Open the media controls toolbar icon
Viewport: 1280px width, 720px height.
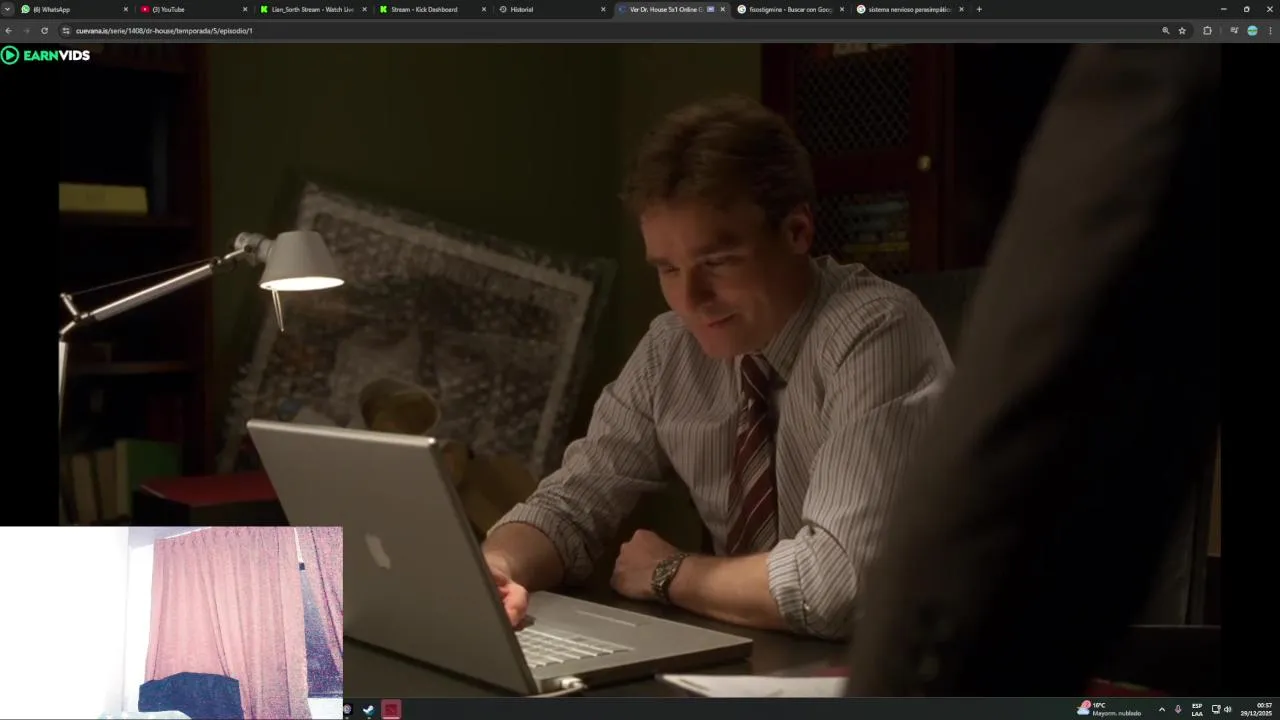point(1234,31)
